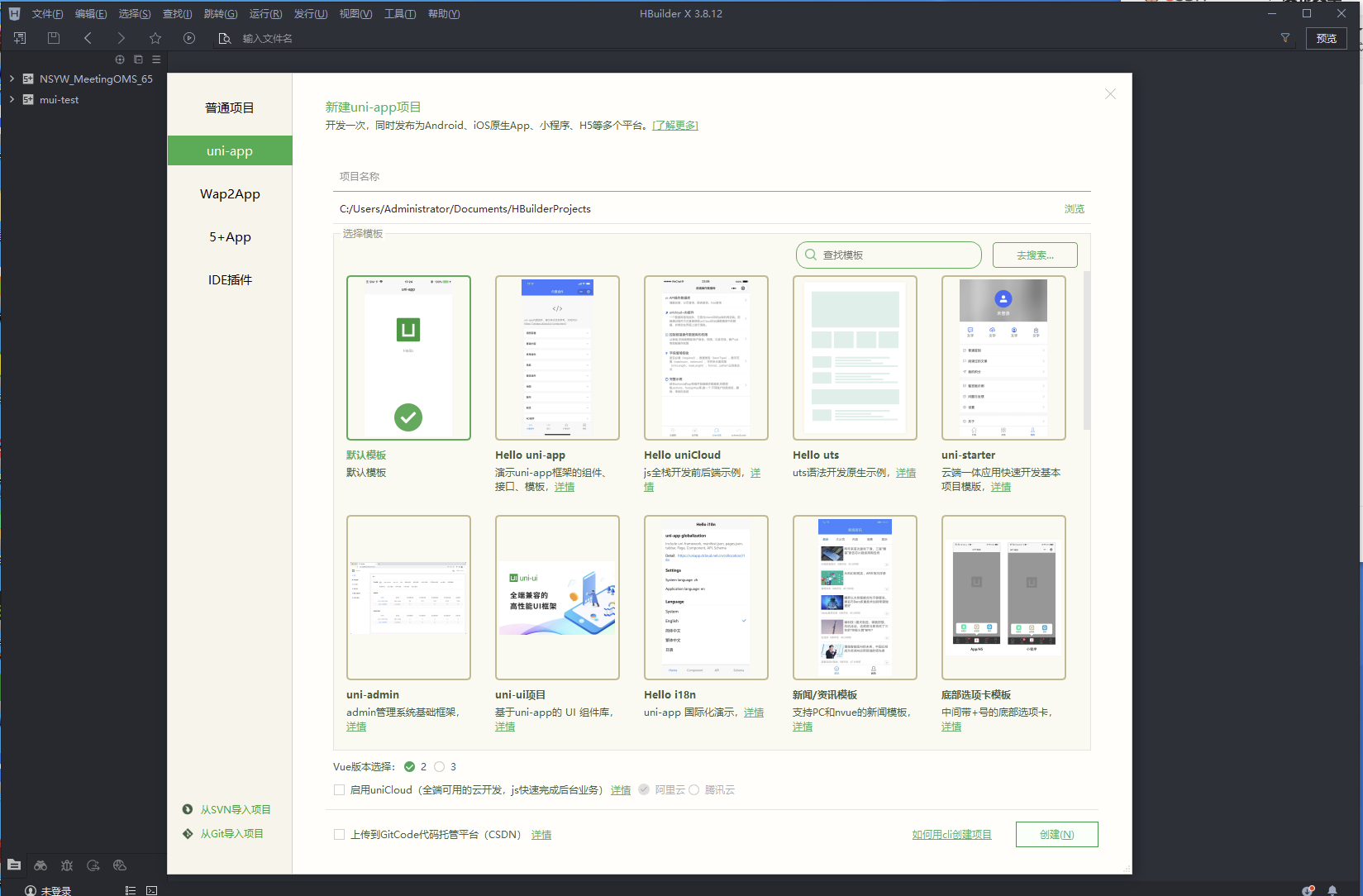The width and height of the screenshot is (1363, 896).
Task: Open the 选择(S) menu
Action: [135, 13]
